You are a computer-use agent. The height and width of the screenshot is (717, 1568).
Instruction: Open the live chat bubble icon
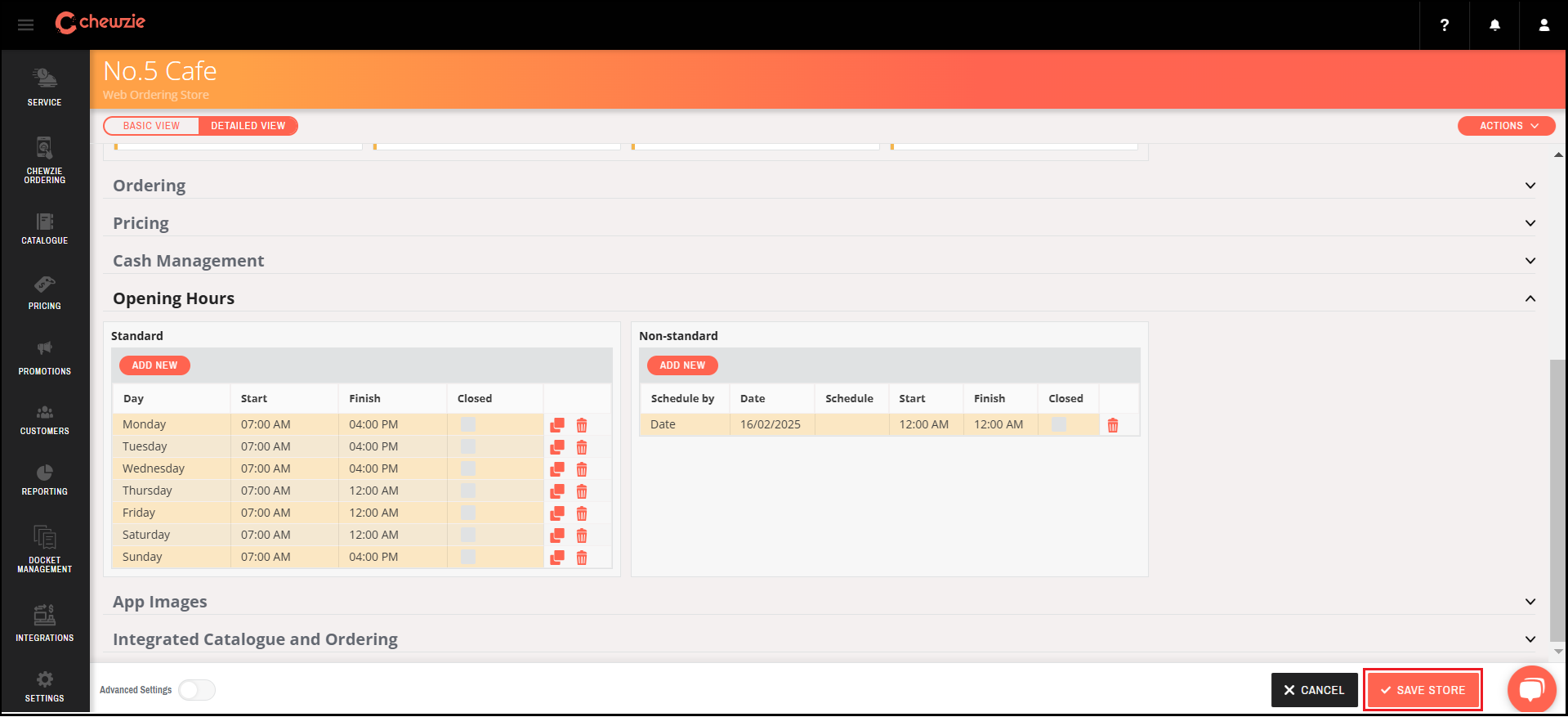[1531, 689]
